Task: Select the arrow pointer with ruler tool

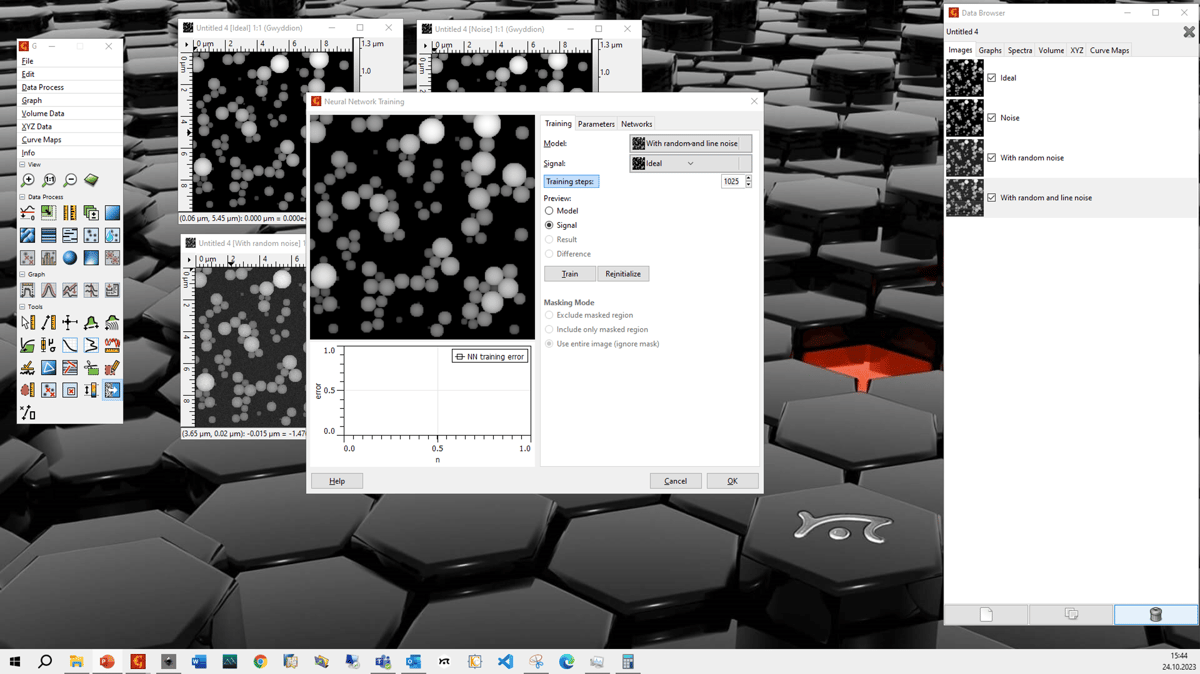Action: 28,323
